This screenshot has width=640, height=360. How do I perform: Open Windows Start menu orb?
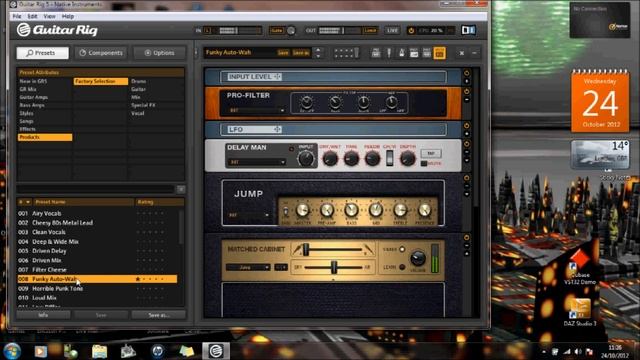pos(12,351)
